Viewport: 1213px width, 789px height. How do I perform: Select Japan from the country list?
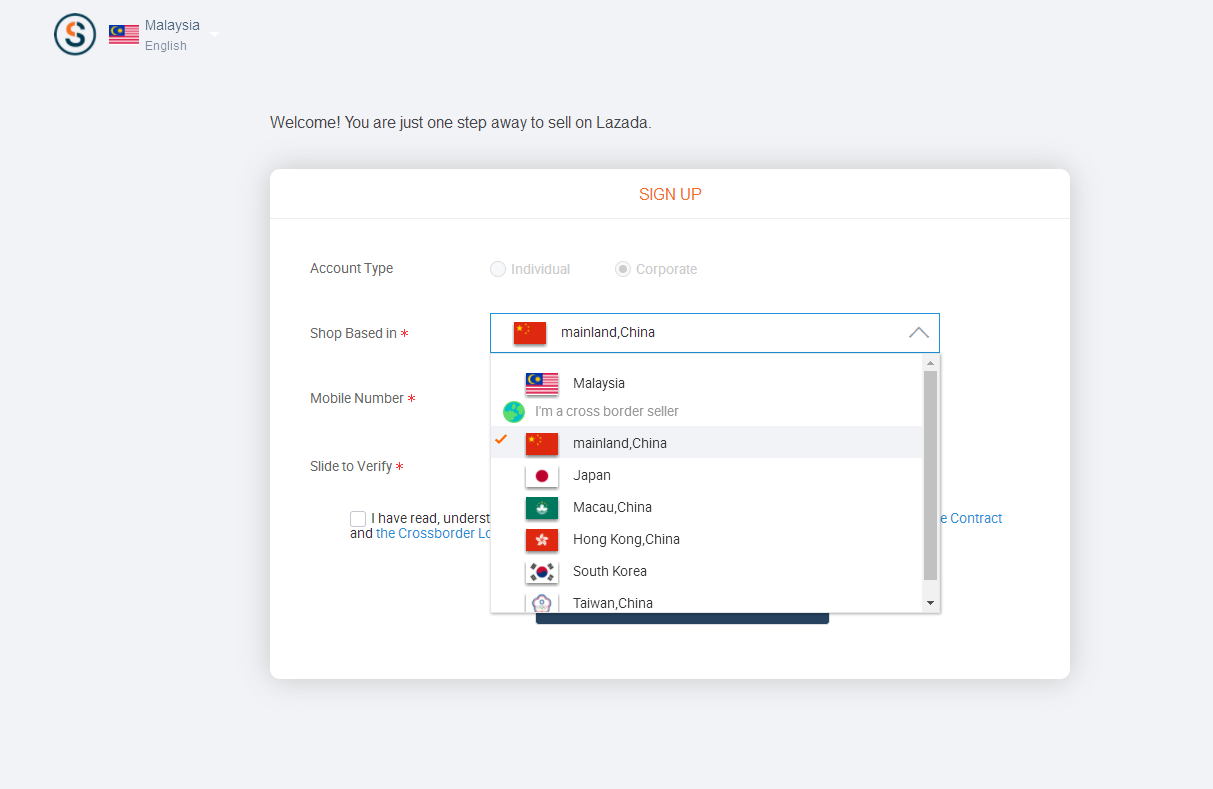coord(706,475)
